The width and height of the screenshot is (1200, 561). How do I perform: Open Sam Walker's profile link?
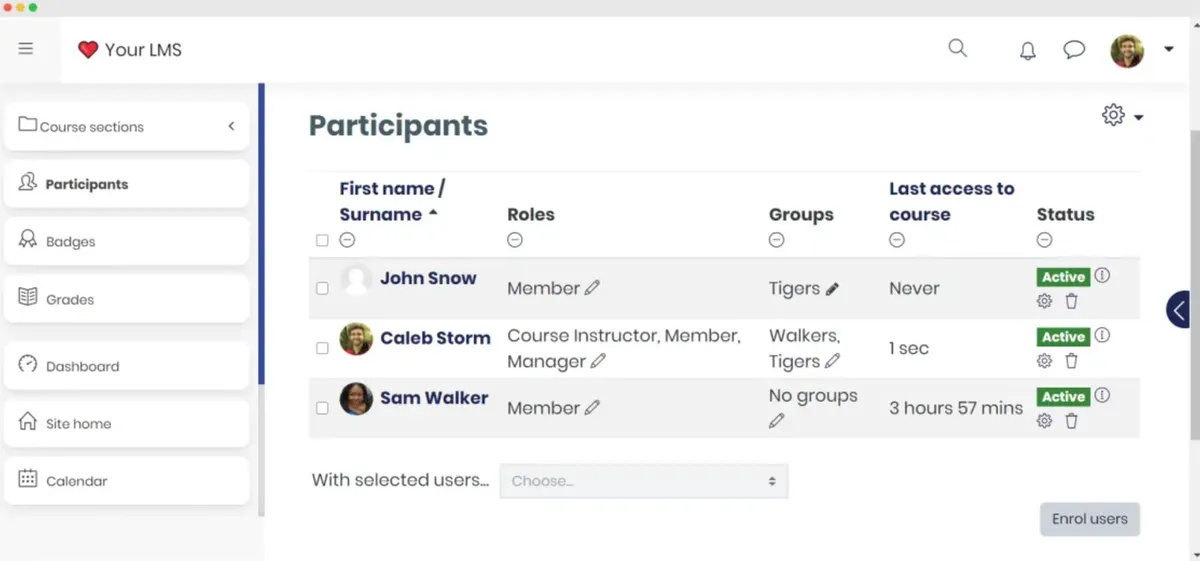click(x=434, y=398)
